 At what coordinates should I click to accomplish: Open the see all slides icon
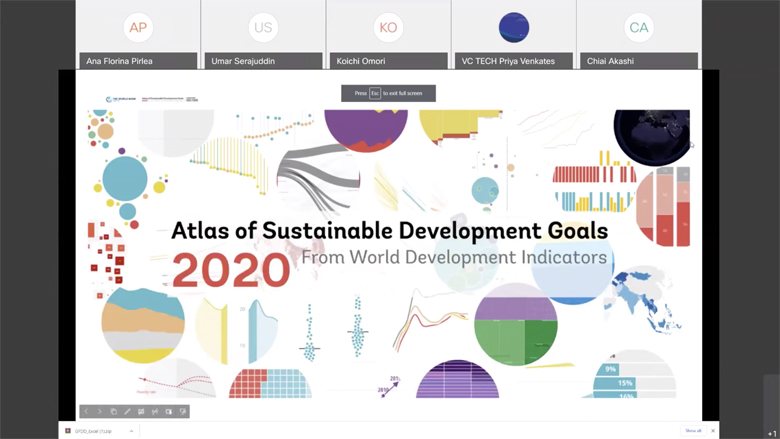[113, 412]
